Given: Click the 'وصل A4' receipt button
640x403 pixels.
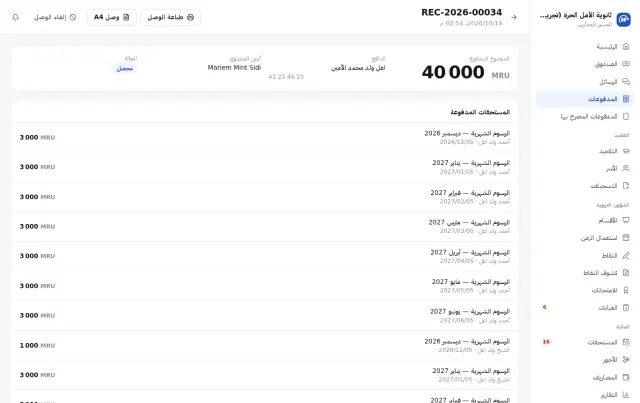Looking at the screenshot, I should [111, 17].
